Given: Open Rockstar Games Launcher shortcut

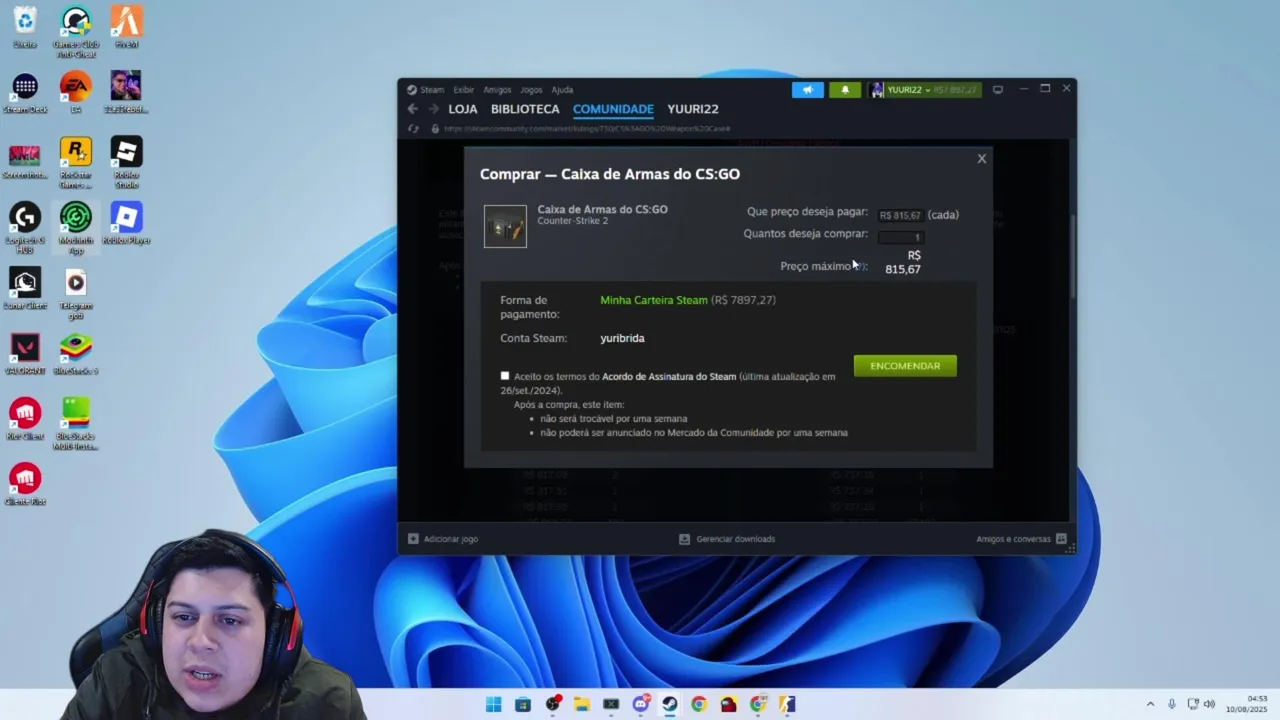Looking at the screenshot, I should (75, 162).
